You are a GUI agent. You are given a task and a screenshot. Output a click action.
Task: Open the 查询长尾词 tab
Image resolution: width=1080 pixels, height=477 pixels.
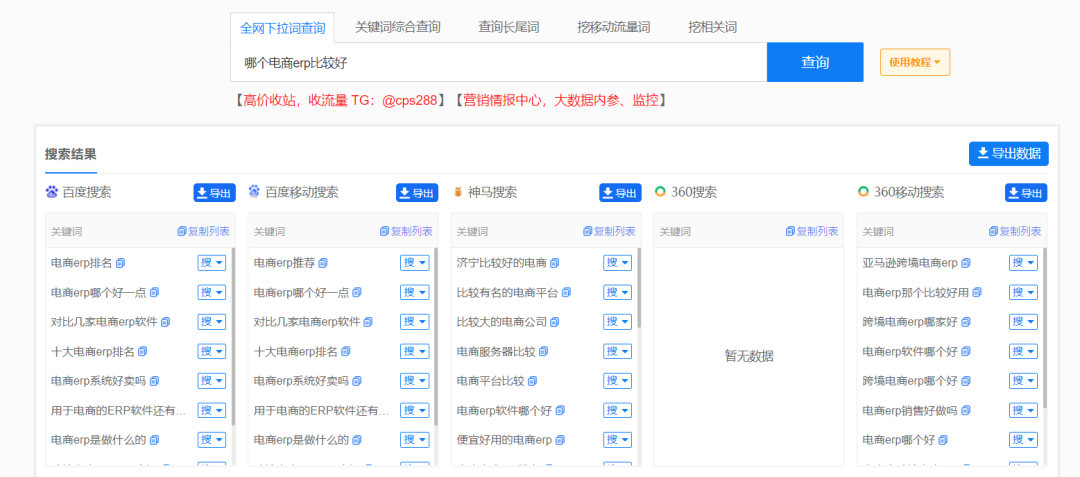[x=508, y=28]
